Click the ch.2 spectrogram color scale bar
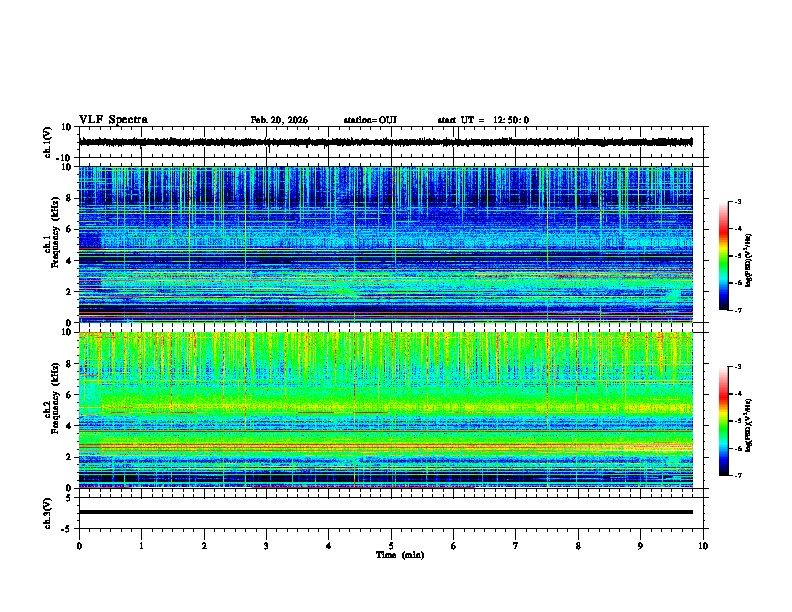Screen dimensions: 792x612 click(723, 421)
